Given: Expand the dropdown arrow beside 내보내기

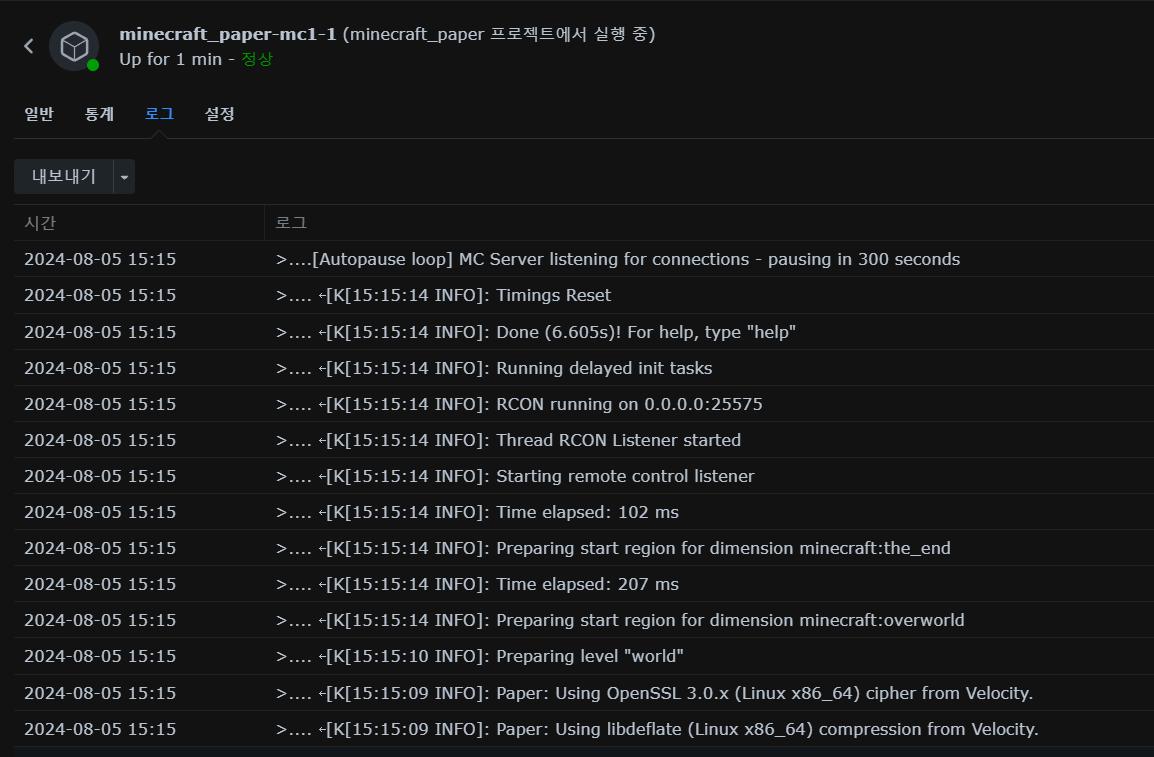Looking at the screenshot, I should click(124, 177).
